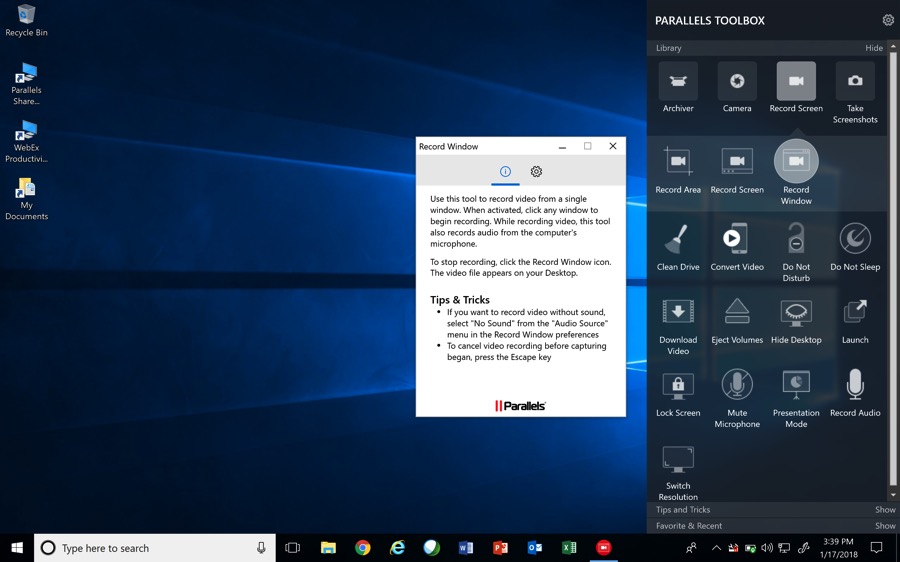Click the 'Type here to search' box
Viewport: 900px width, 562px height.
coord(155,548)
